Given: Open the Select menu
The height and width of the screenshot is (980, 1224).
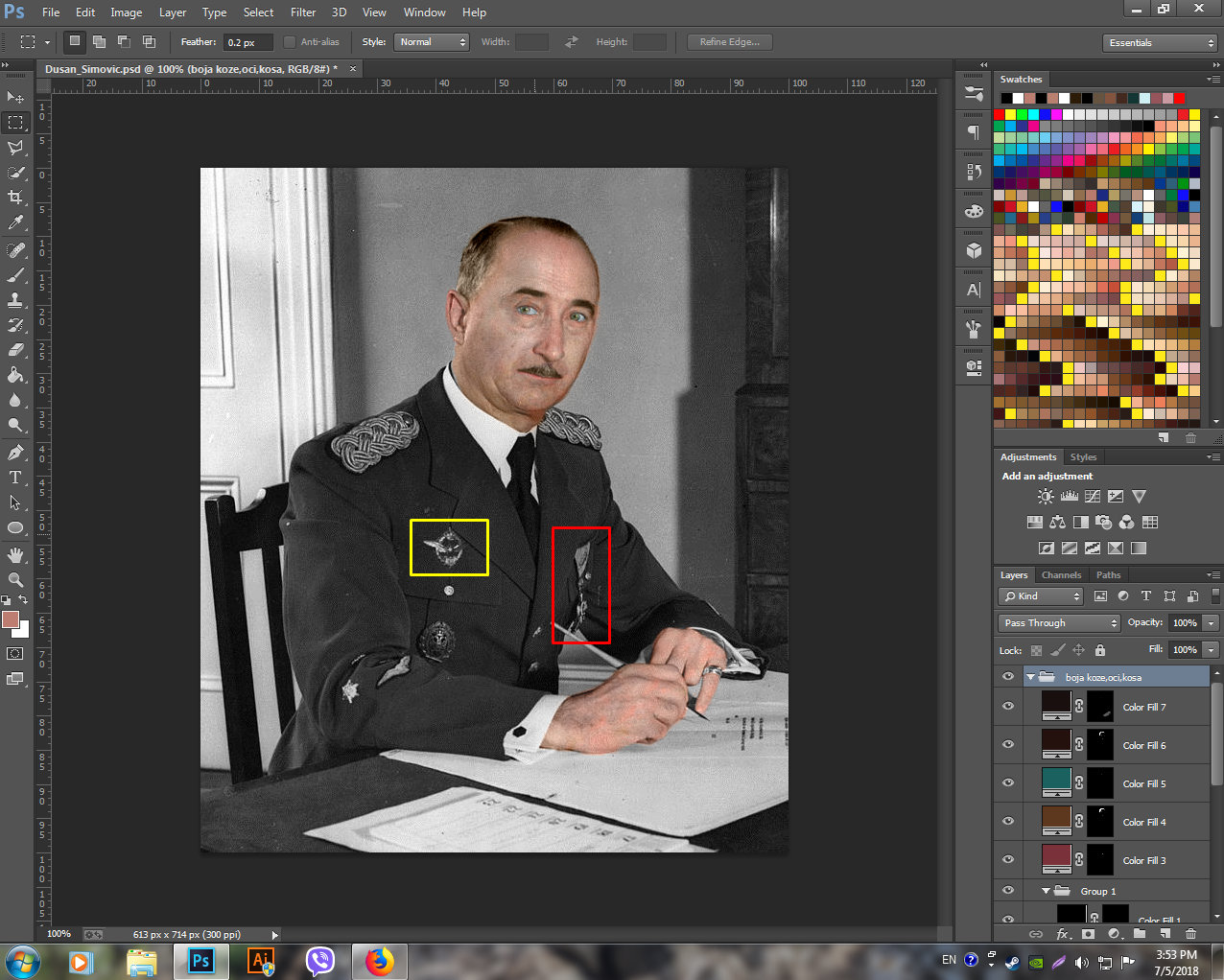Looking at the screenshot, I should tap(258, 12).
